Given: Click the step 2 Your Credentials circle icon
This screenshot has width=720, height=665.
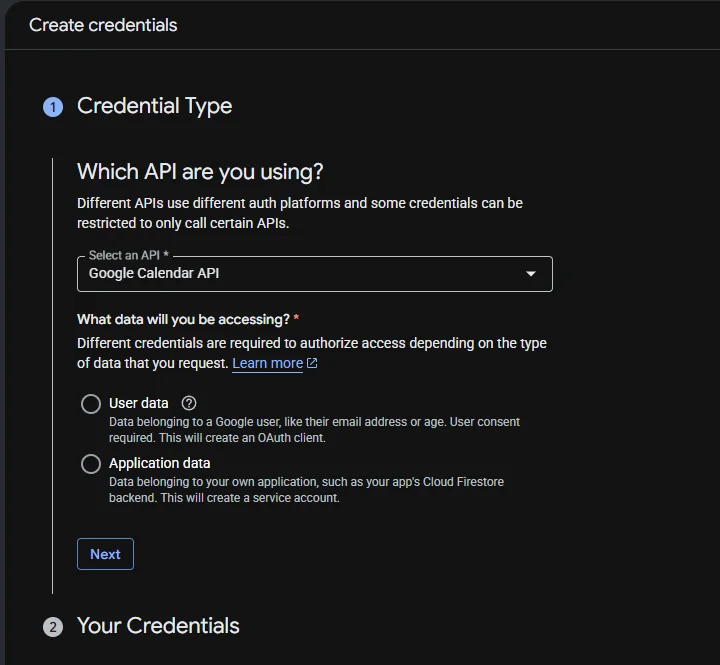Looking at the screenshot, I should 53,627.
